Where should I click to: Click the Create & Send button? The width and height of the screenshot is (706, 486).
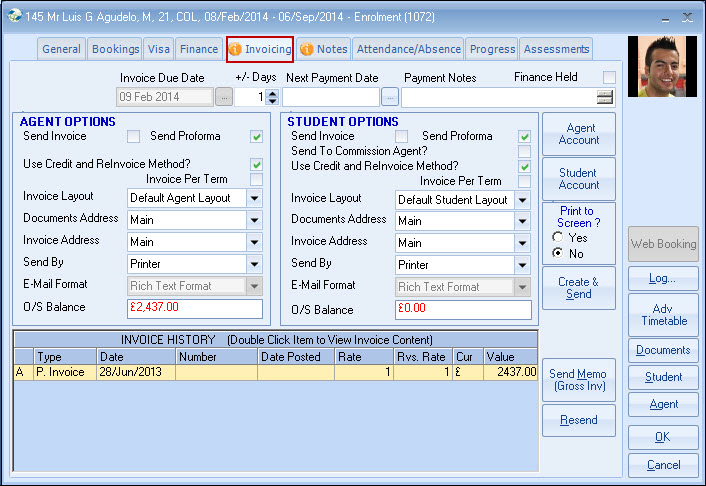click(x=578, y=288)
